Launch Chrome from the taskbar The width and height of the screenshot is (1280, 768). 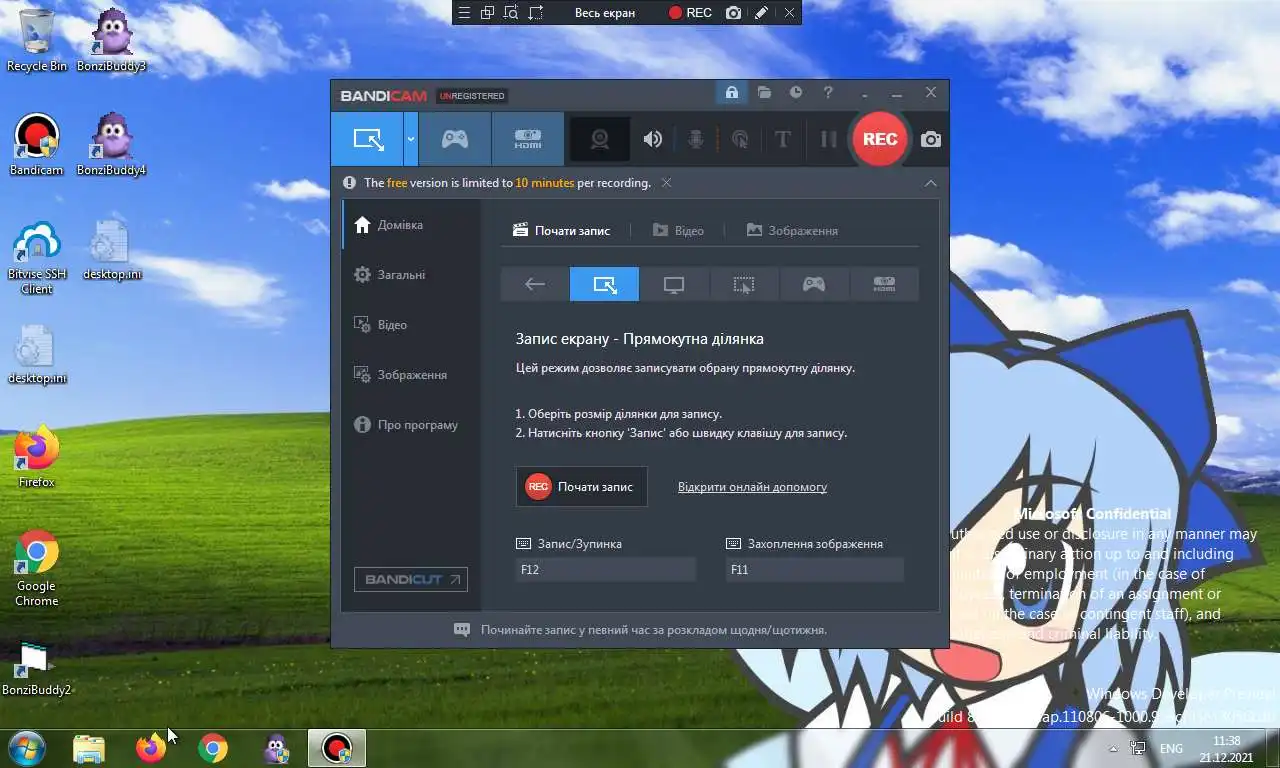click(213, 748)
